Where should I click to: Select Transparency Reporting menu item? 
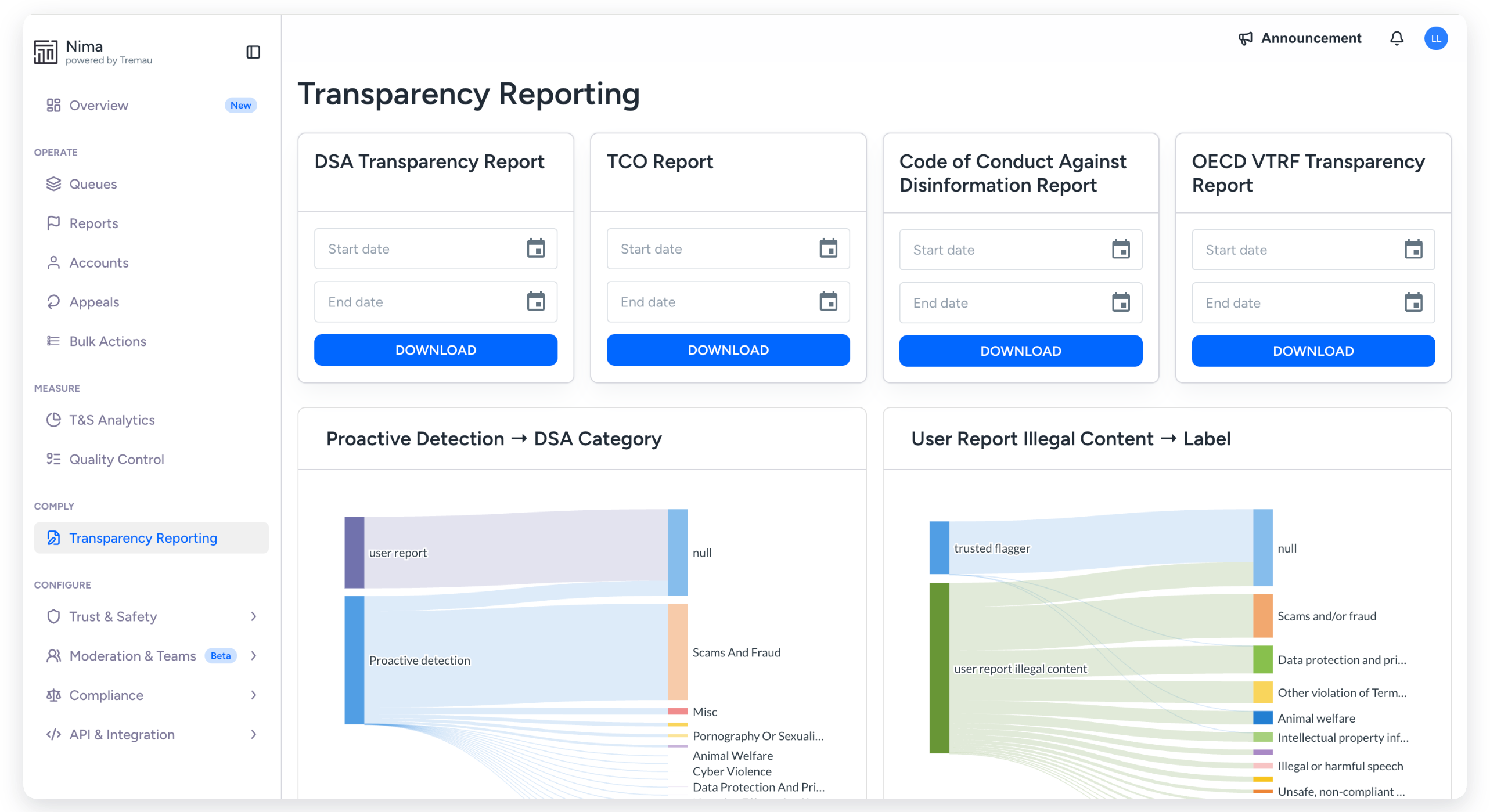tap(151, 538)
